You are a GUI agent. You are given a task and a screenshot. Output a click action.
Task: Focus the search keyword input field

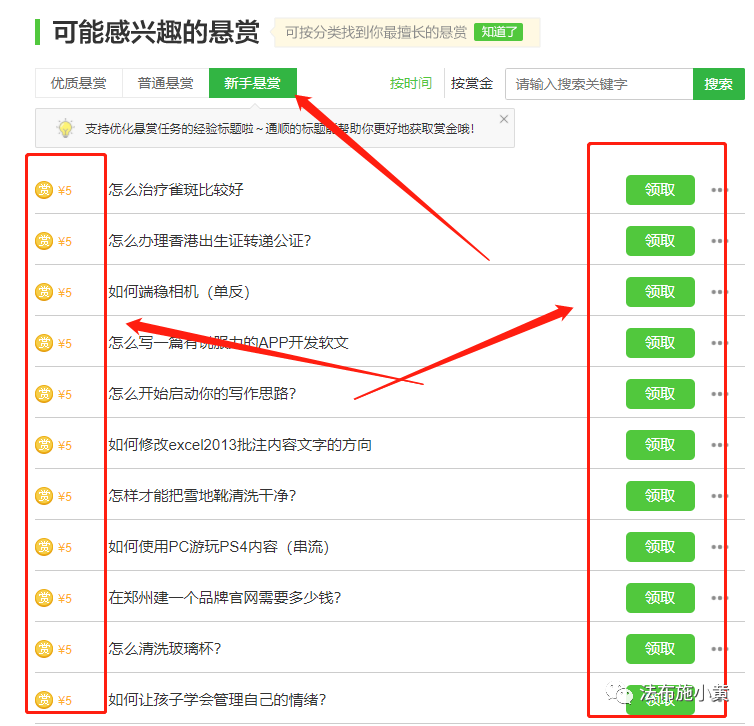pyautogui.click(x=598, y=84)
